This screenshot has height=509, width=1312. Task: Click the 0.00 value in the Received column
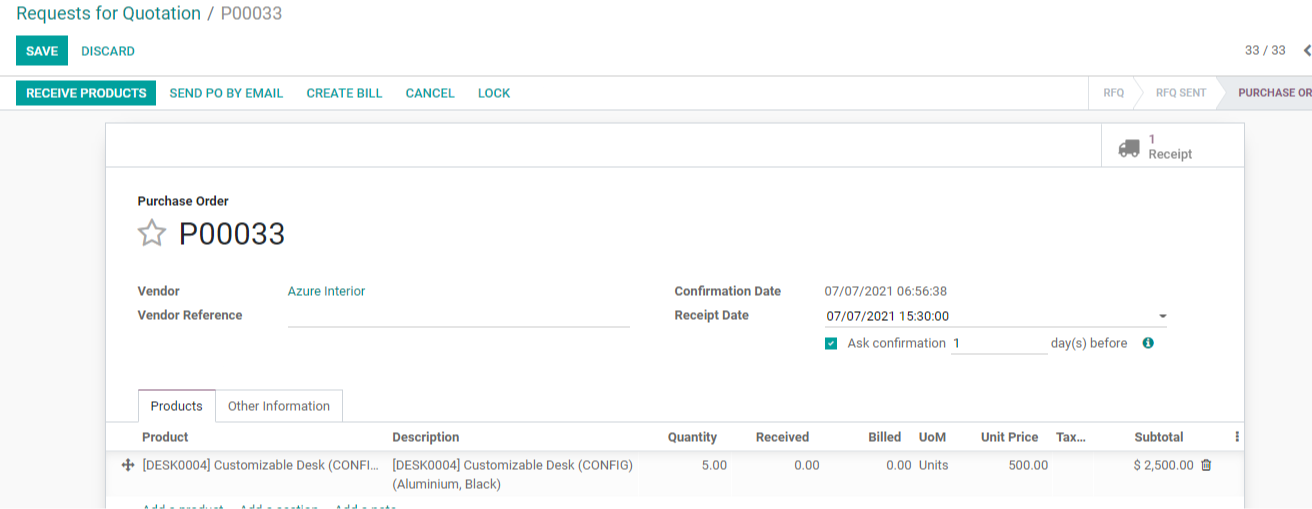(x=806, y=465)
